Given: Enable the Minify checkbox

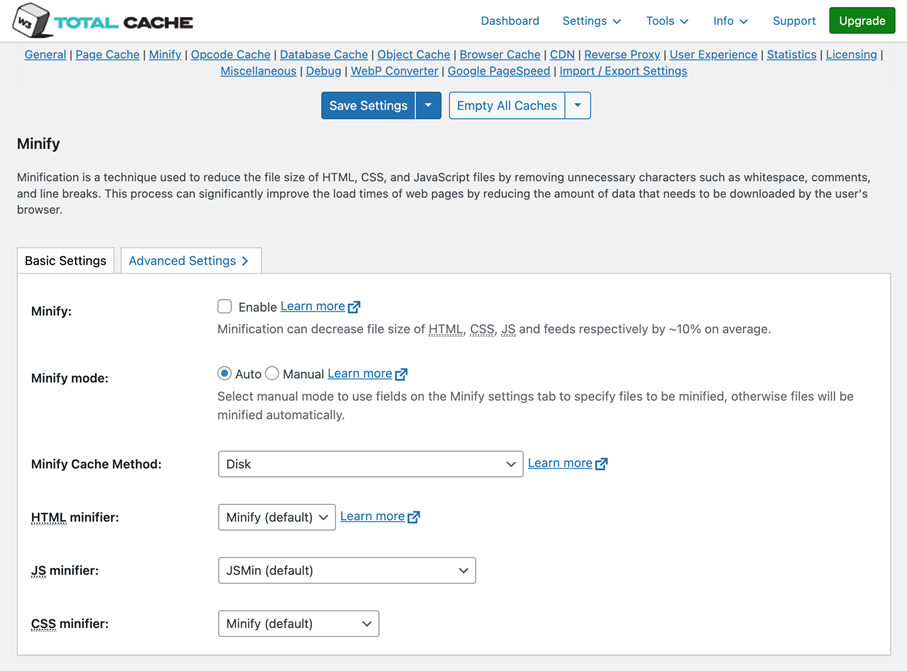Looking at the screenshot, I should tap(224, 307).
